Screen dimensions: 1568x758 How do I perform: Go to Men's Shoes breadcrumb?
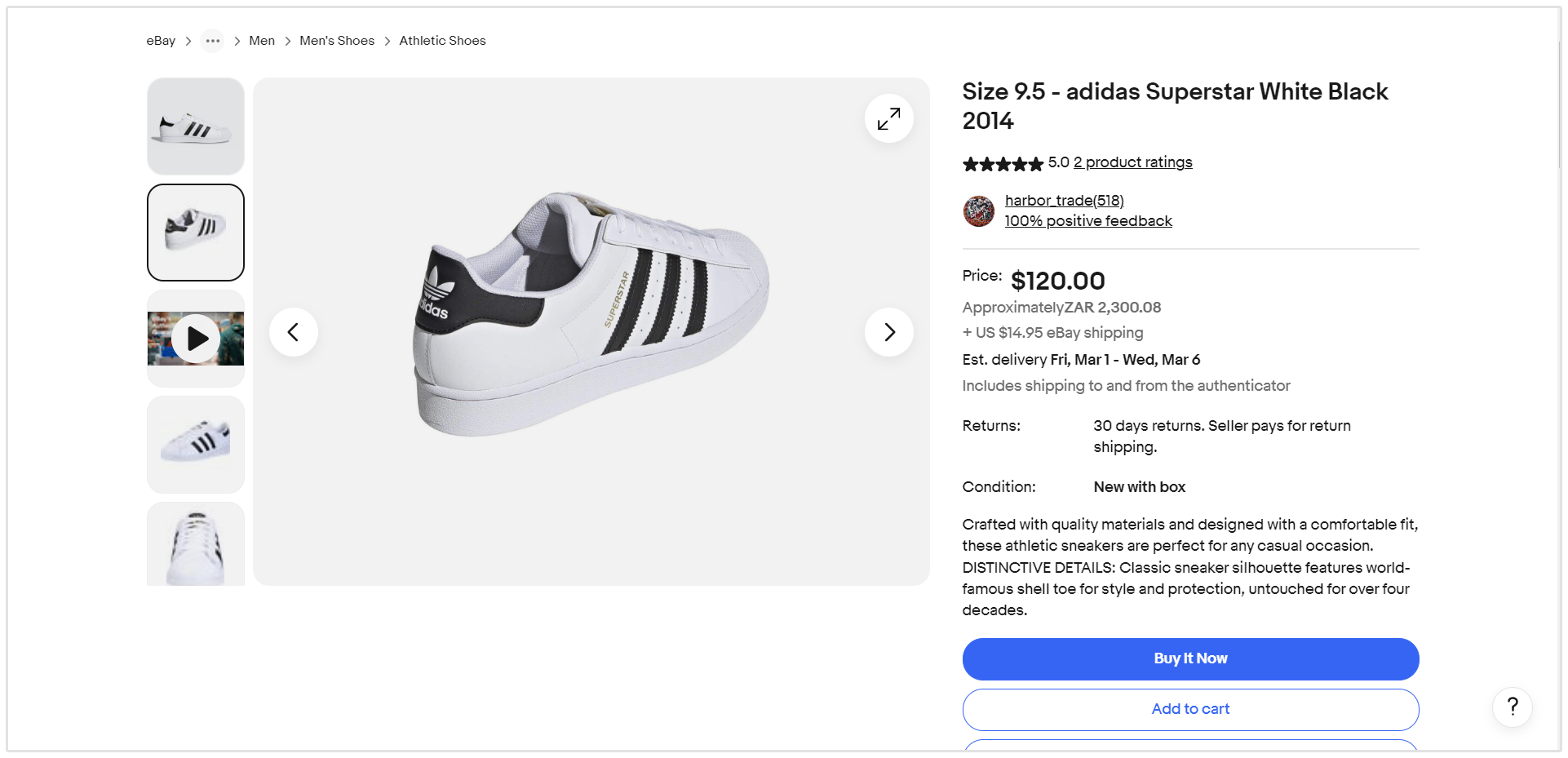(337, 41)
